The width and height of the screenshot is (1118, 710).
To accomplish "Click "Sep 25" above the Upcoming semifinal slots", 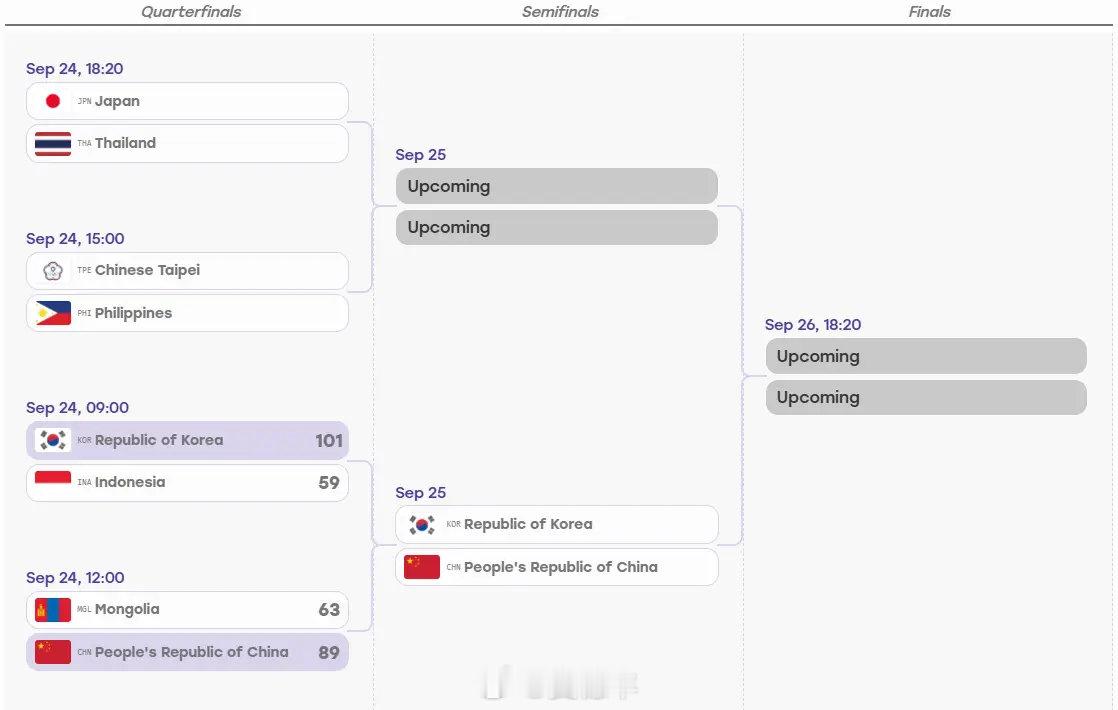I will click(x=421, y=155).
